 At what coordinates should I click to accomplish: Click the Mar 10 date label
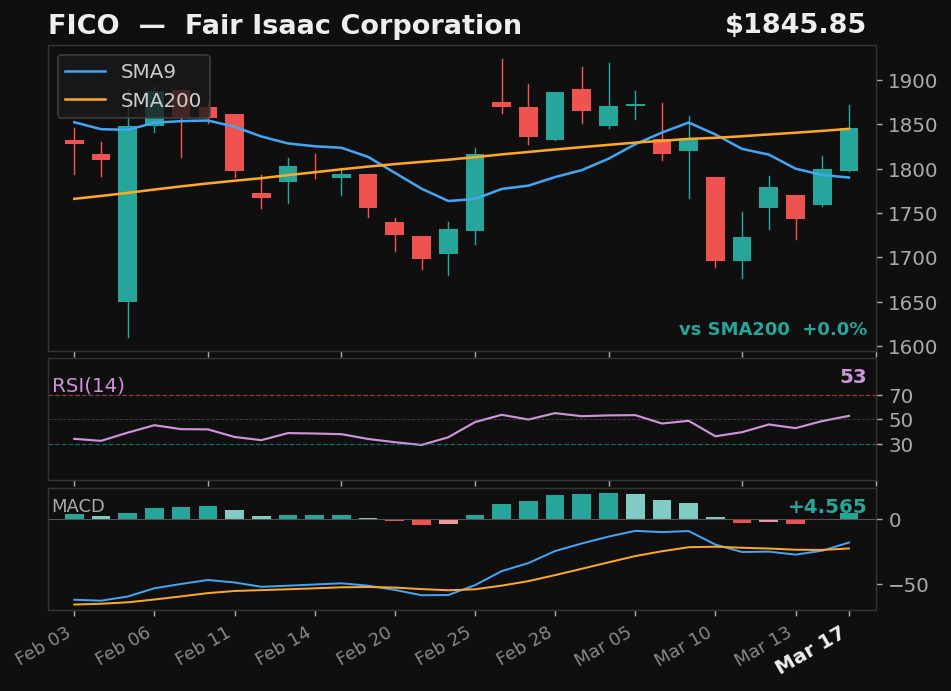pyautogui.click(x=684, y=645)
